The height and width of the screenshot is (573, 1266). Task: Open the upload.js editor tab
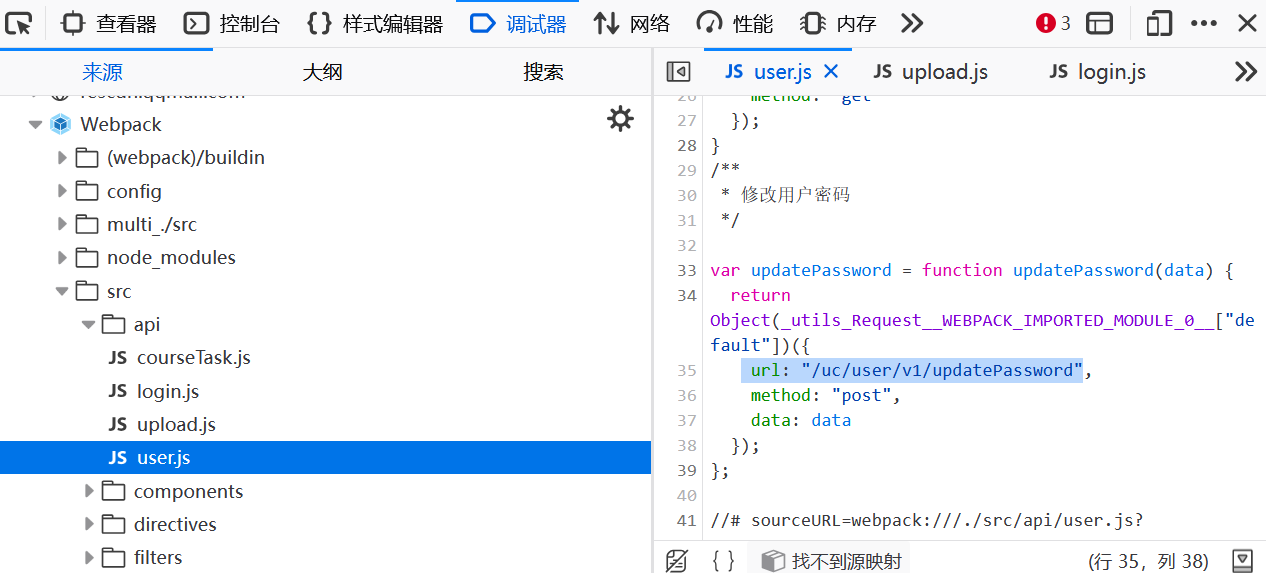pos(930,72)
